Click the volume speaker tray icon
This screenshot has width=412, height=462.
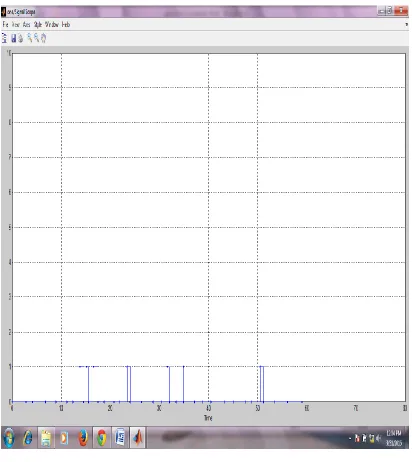(378, 438)
